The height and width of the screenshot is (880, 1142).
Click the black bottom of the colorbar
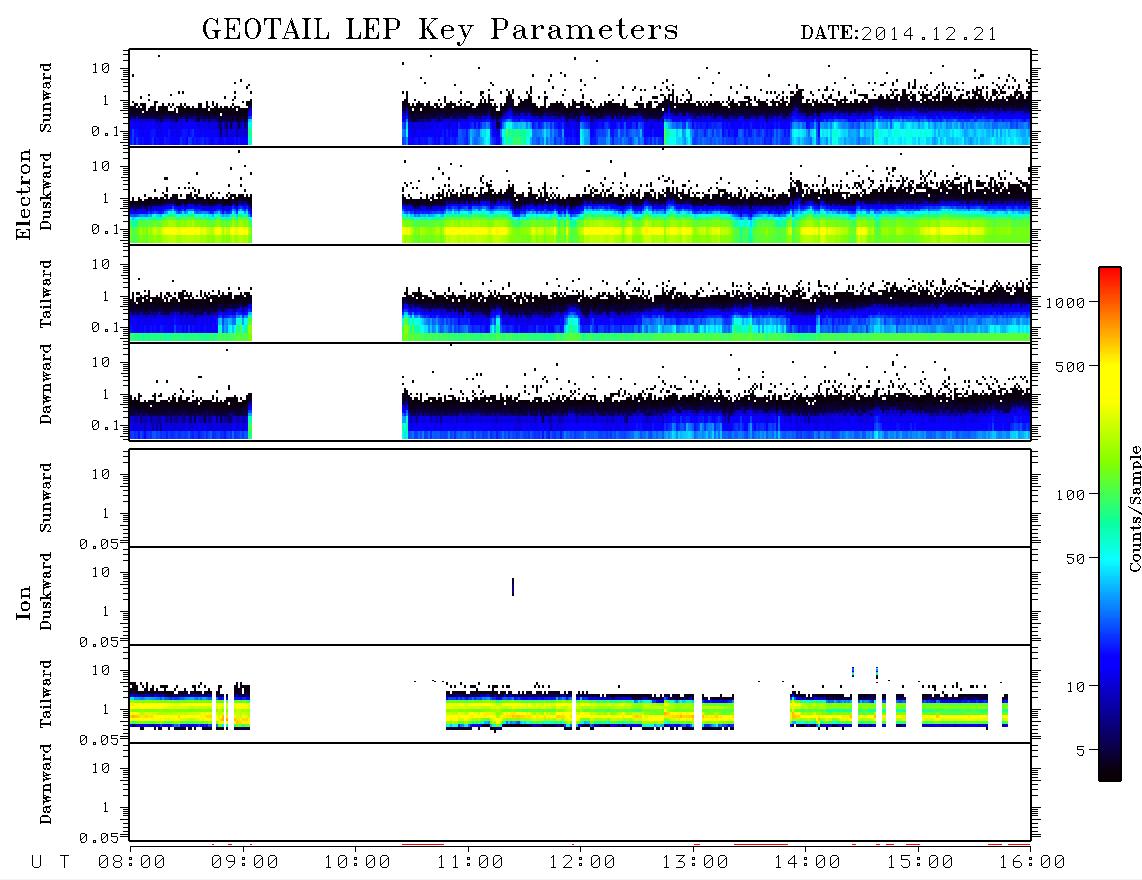[1110, 771]
